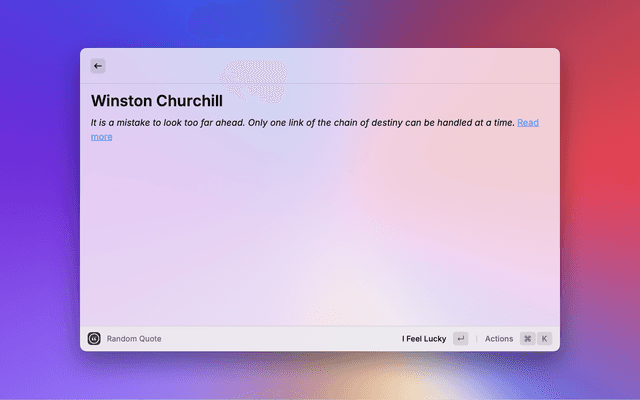Click the desktop wallpaper outside the window
This screenshot has width=640, height=400.
40,200
